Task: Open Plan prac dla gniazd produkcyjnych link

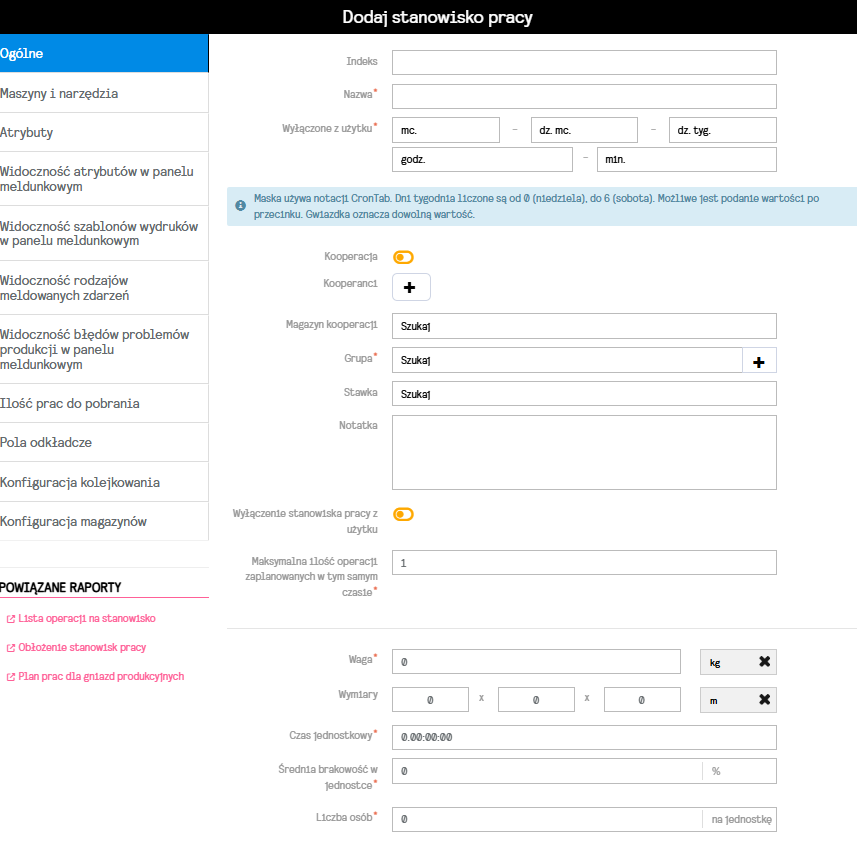Action: coord(100,677)
